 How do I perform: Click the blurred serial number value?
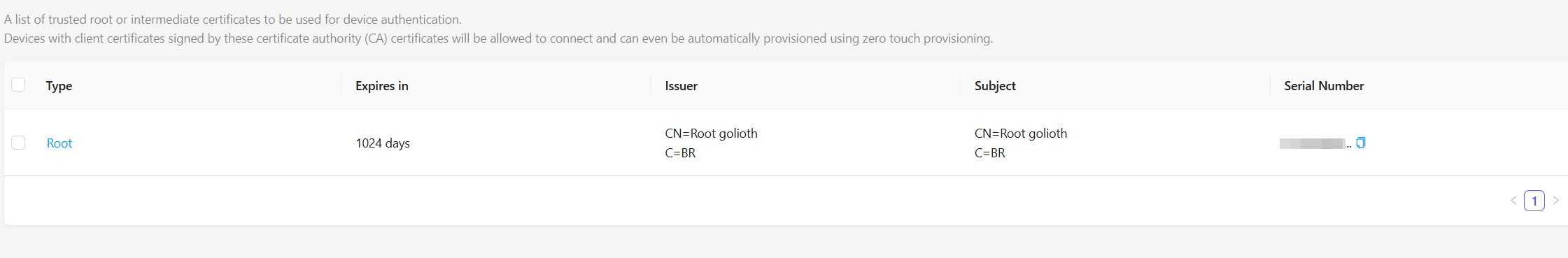[1315, 143]
